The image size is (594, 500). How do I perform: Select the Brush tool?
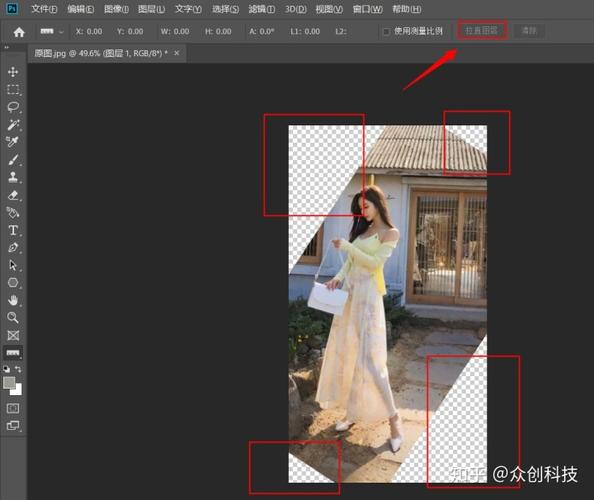click(x=13, y=160)
